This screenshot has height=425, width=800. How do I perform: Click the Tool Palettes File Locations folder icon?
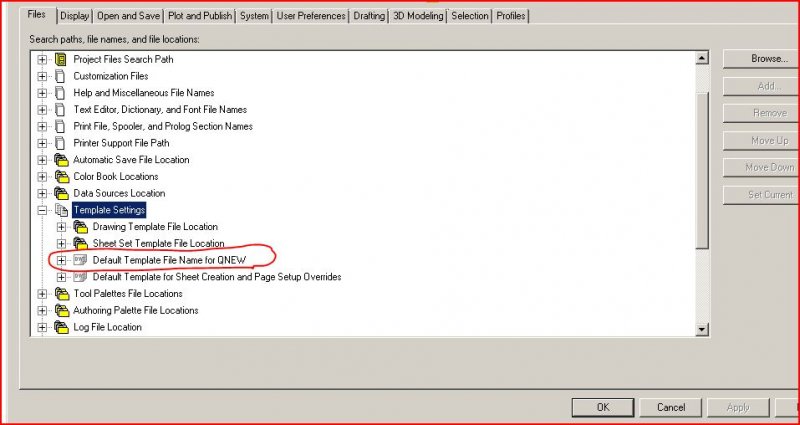(61, 294)
